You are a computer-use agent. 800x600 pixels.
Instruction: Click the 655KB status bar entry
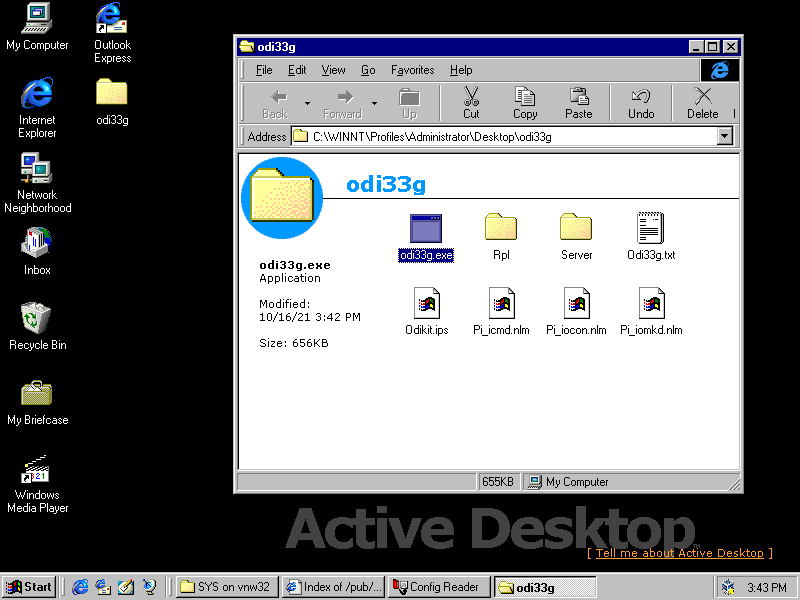[497, 482]
